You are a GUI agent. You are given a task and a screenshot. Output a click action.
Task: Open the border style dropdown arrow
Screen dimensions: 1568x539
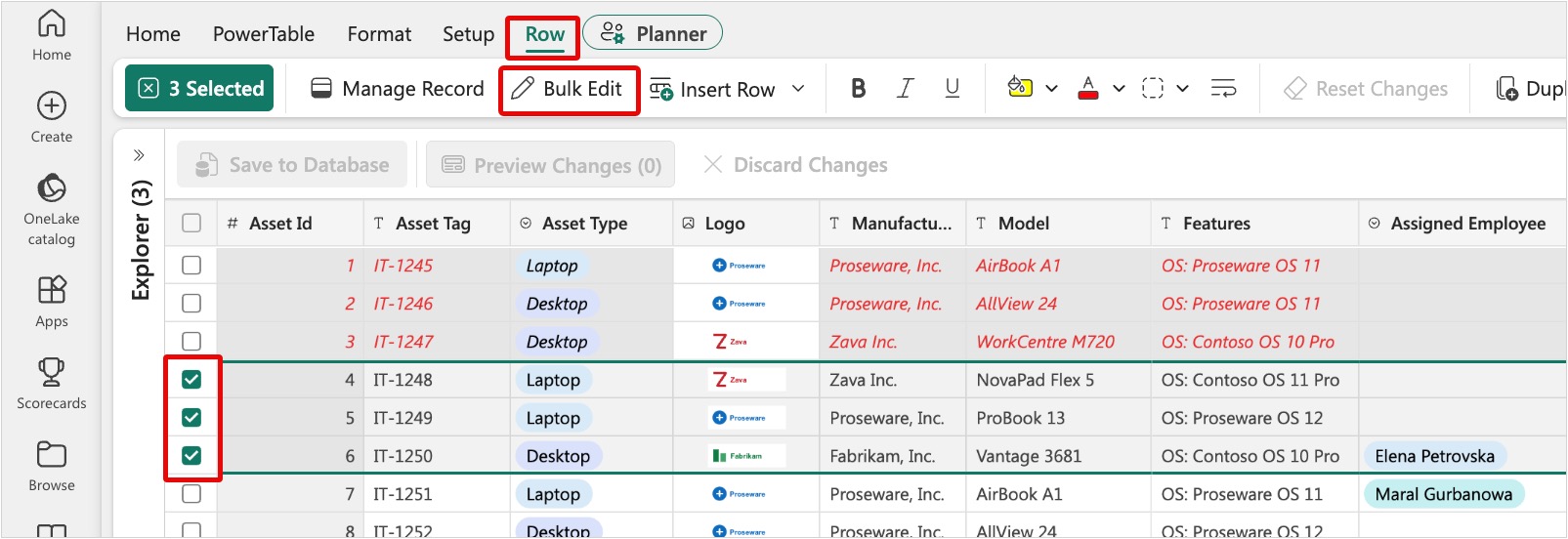[1182, 89]
